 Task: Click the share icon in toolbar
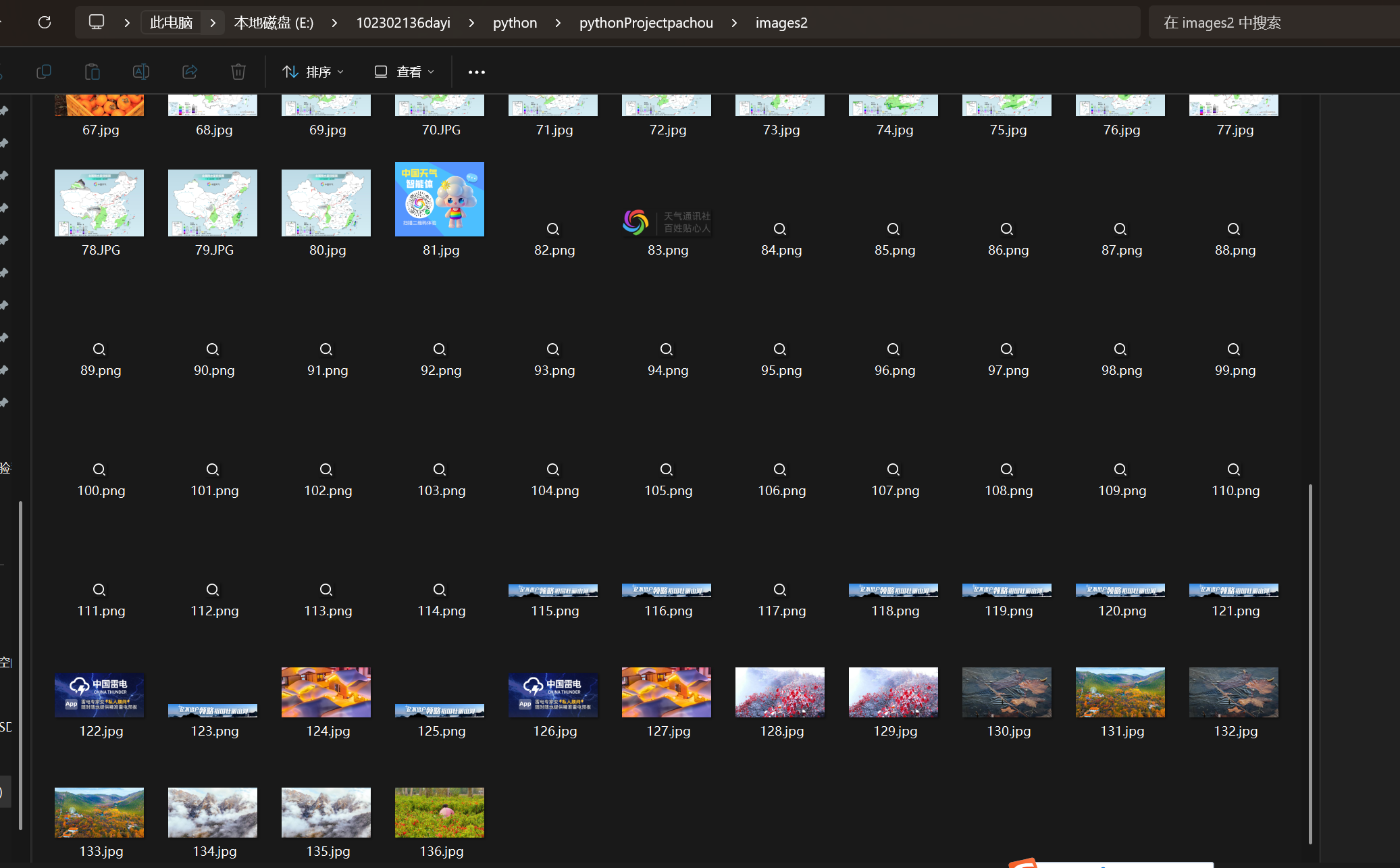coord(190,72)
